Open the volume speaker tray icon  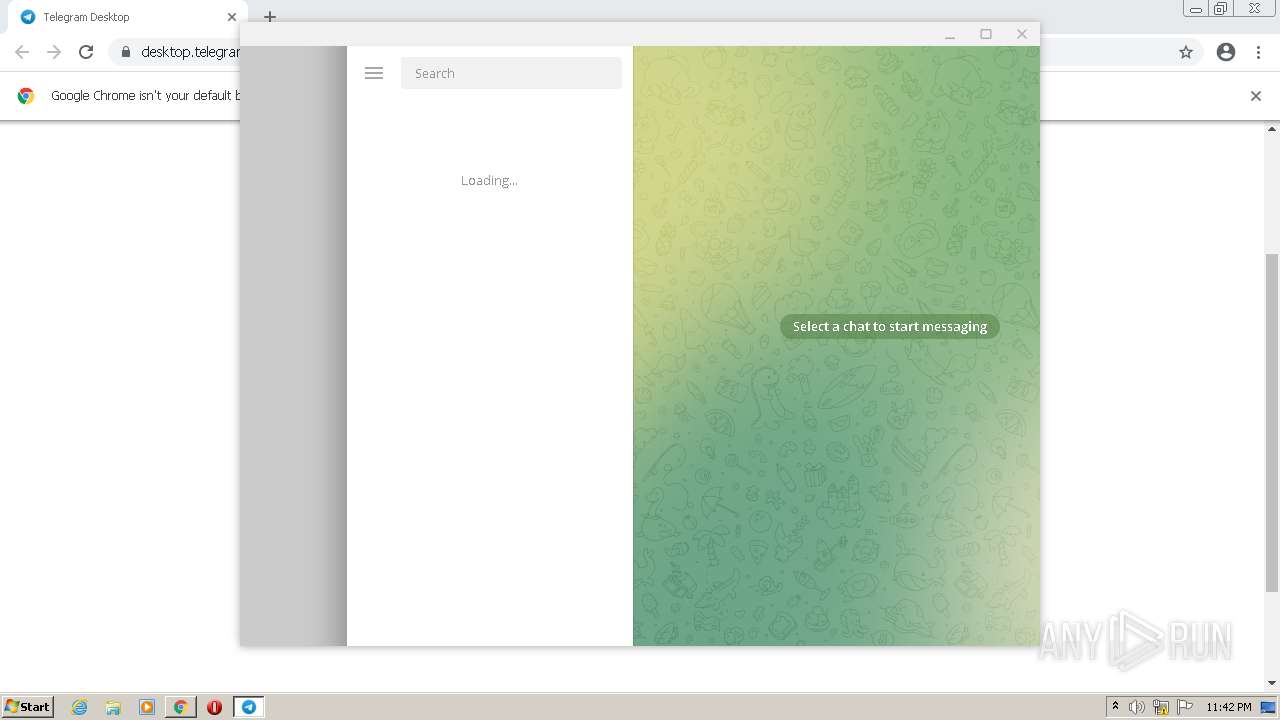point(1137,707)
